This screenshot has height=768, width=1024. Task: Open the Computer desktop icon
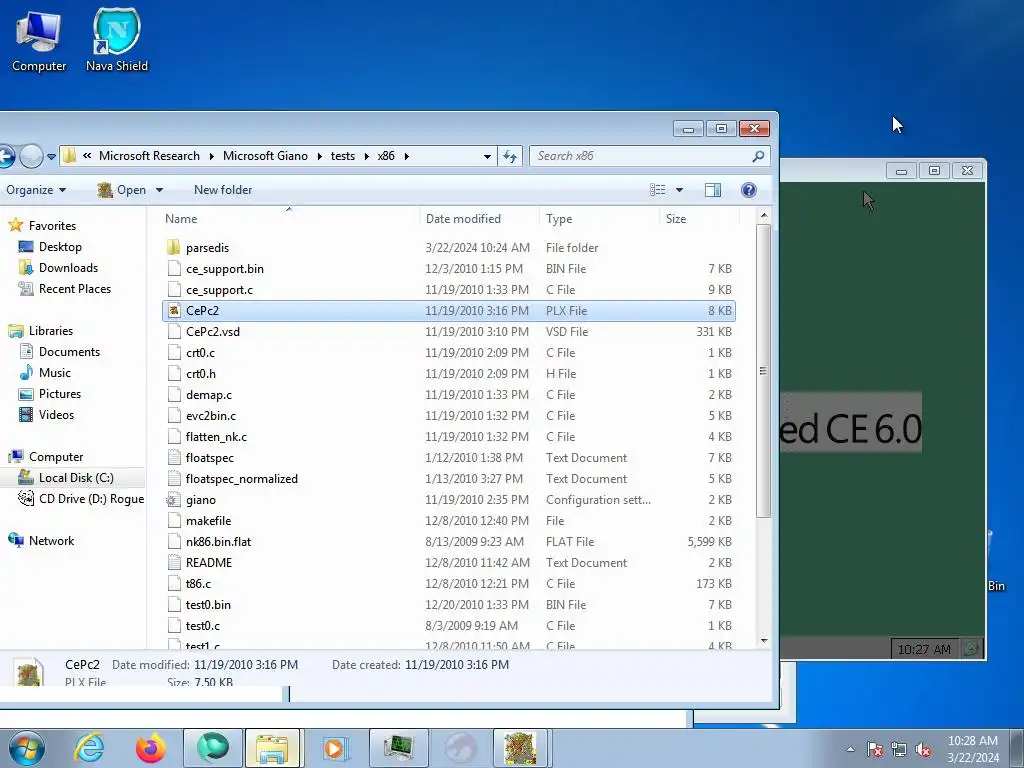[x=39, y=41]
